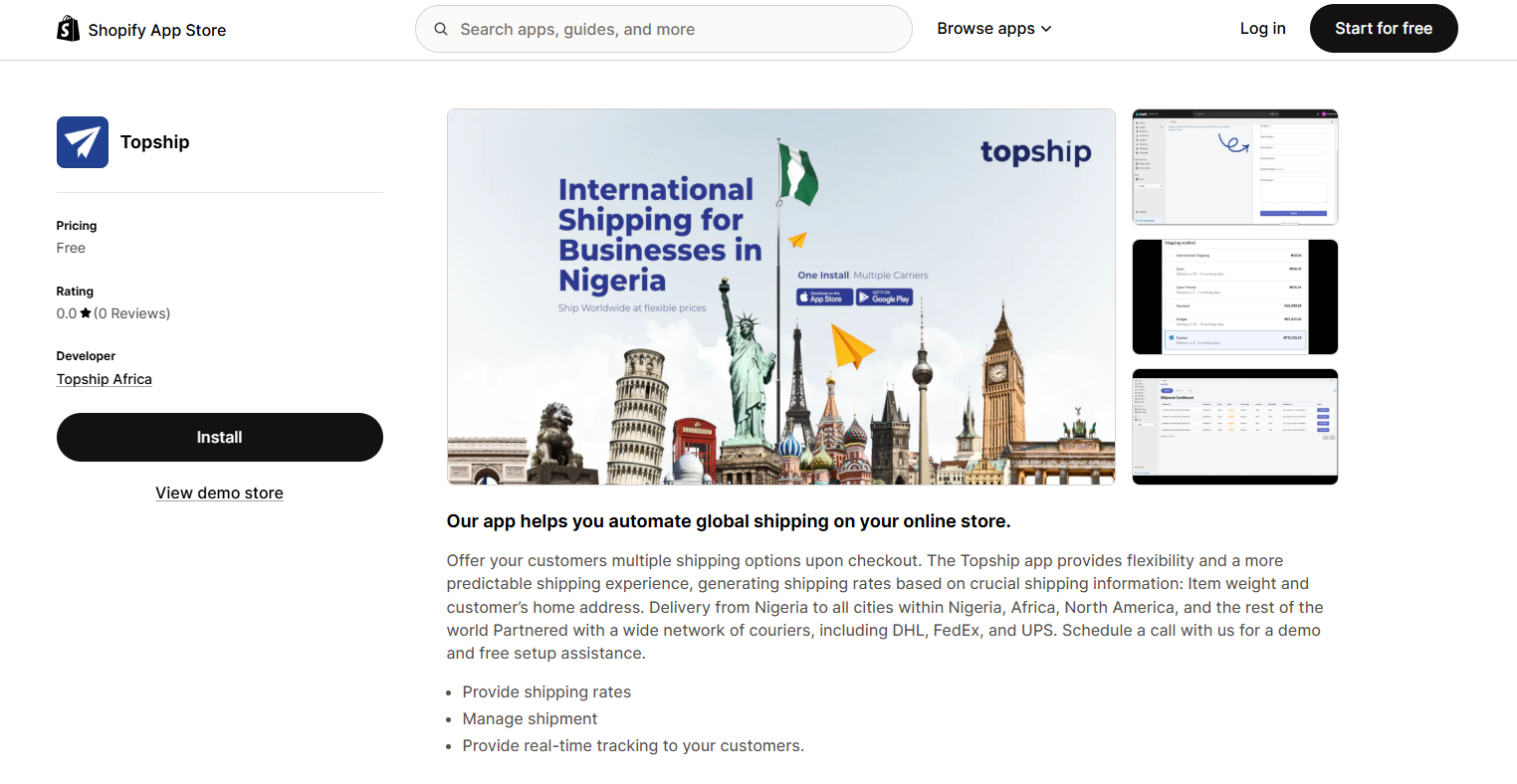Open the shipment dashboard screenshot thumbnail

click(1234, 427)
